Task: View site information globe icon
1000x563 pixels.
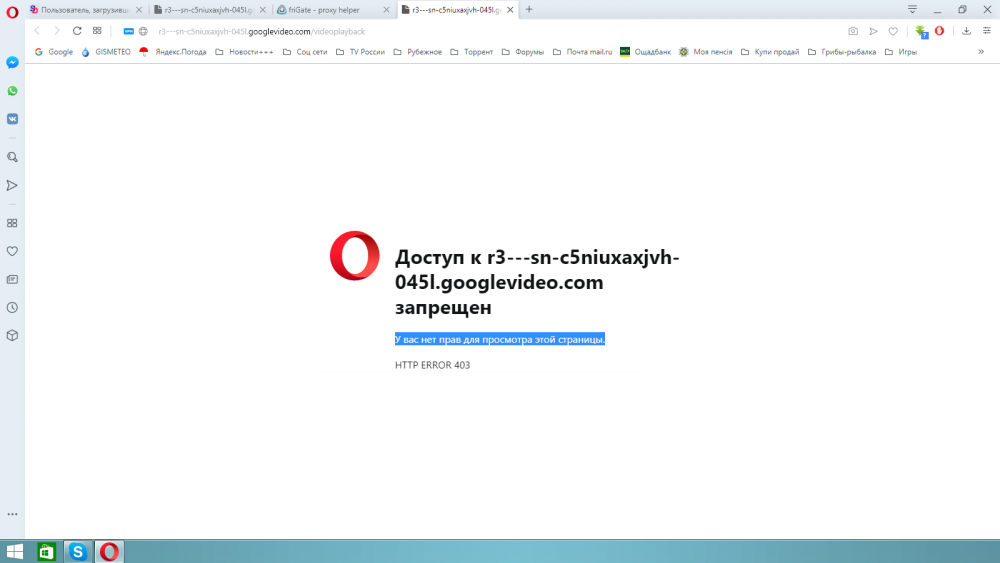Action: (143, 31)
